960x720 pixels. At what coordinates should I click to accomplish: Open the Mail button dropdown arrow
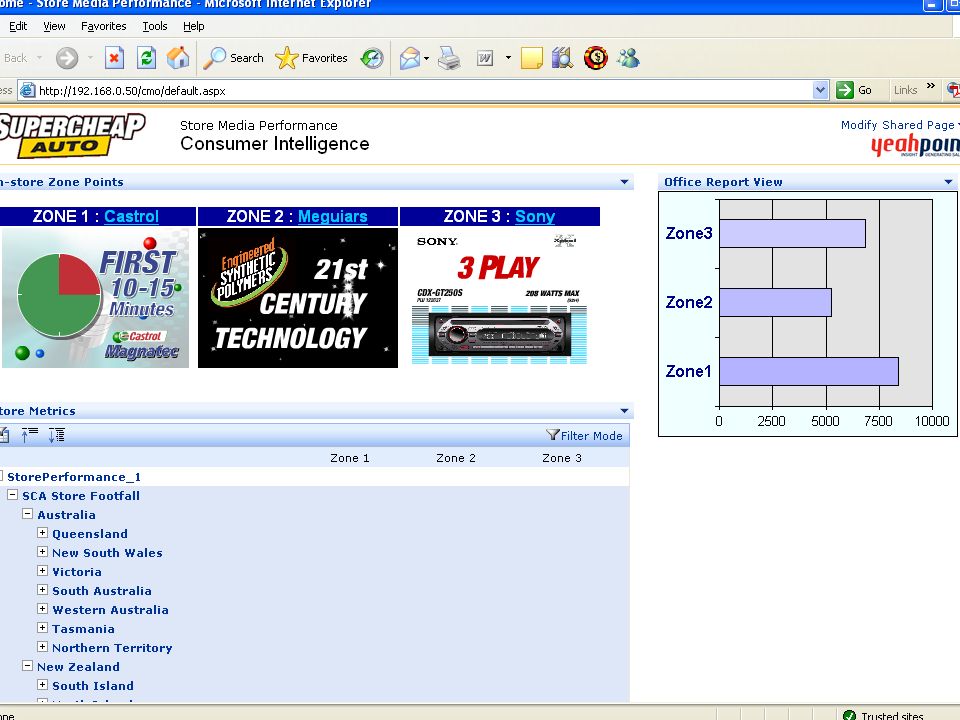click(427, 59)
